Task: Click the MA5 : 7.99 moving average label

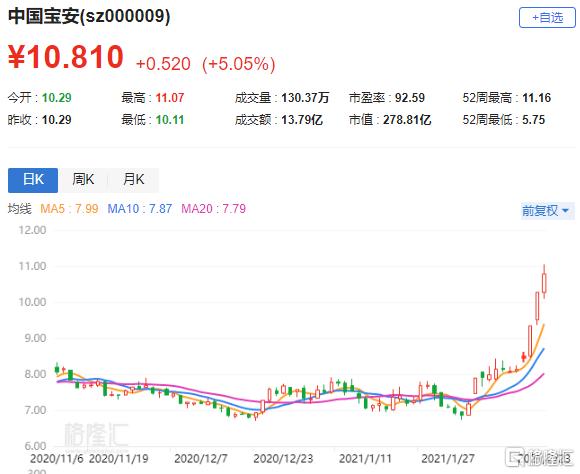Action: [69, 209]
